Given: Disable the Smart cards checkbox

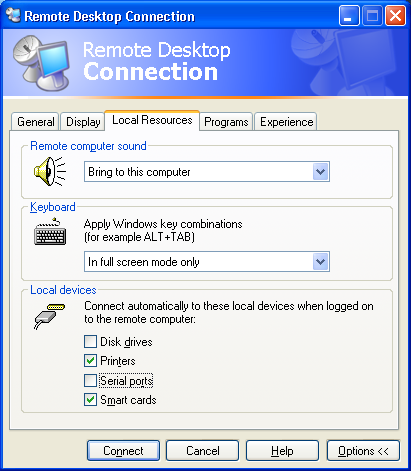Looking at the screenshot, I should [90, 400].
